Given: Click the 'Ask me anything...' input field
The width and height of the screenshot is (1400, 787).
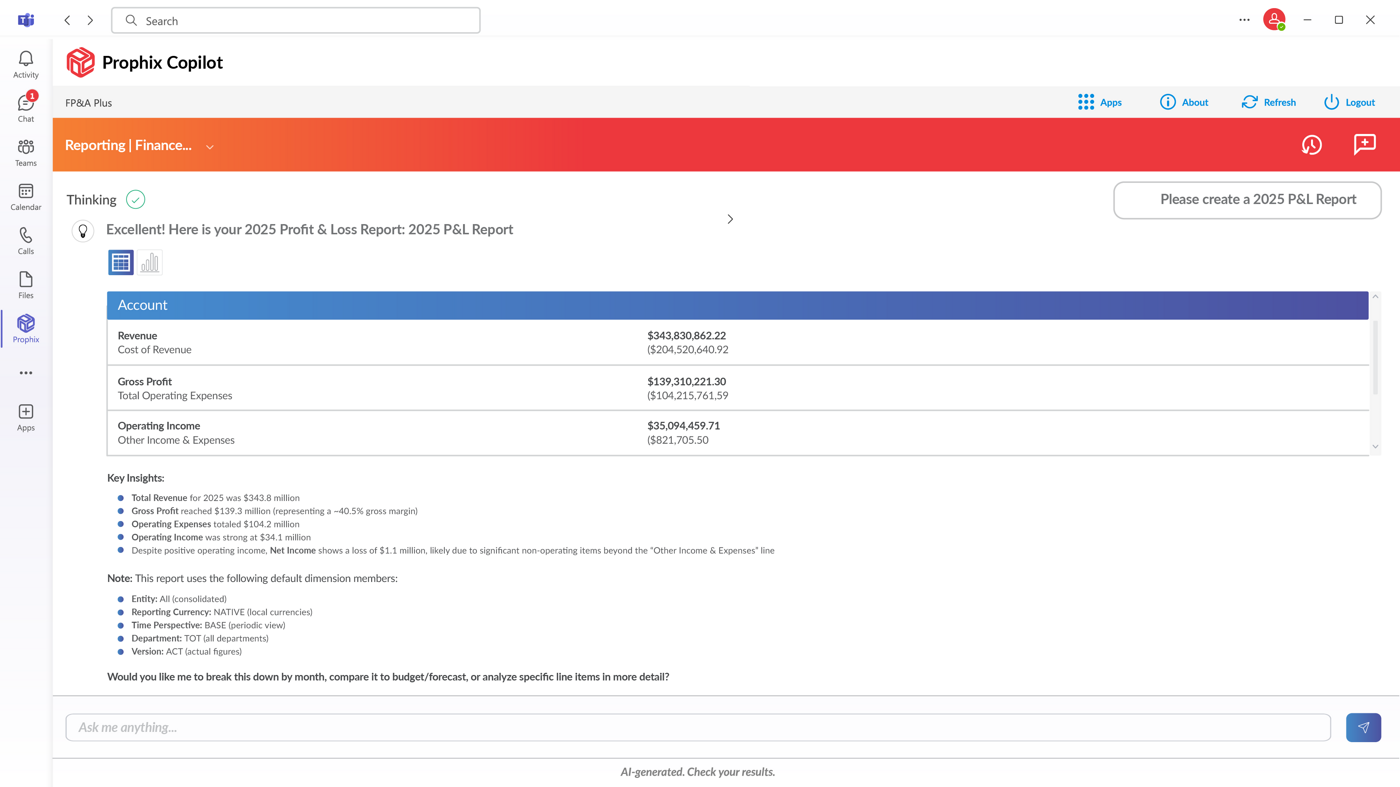Looking at the screenshot, I should [x=698, y=727].
